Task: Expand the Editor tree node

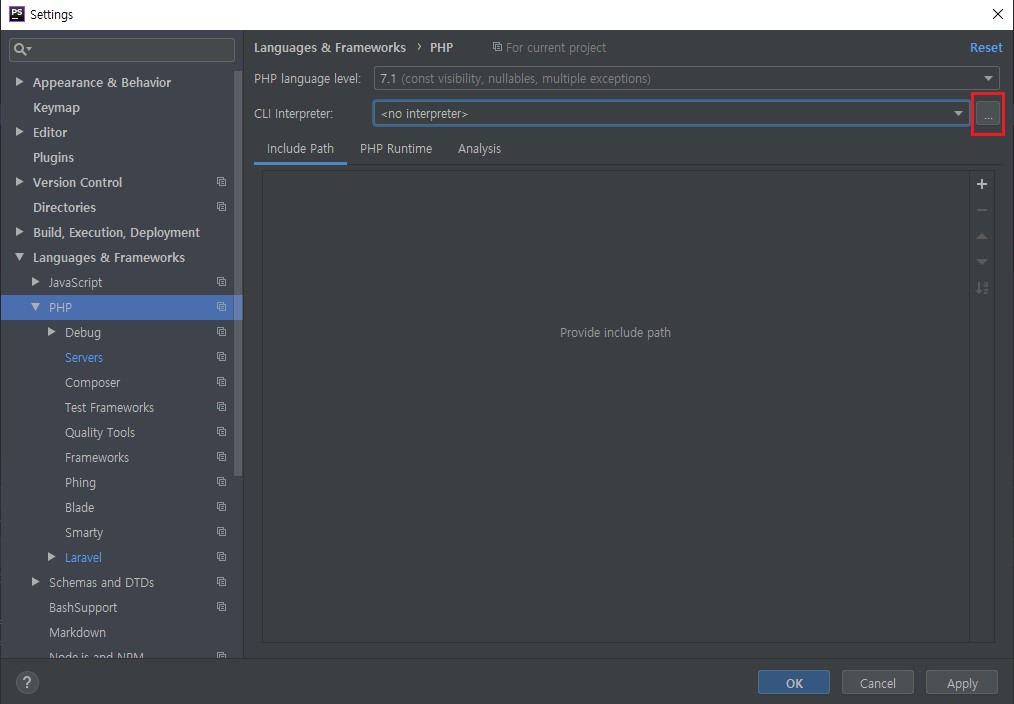Action: coord(19,132)
